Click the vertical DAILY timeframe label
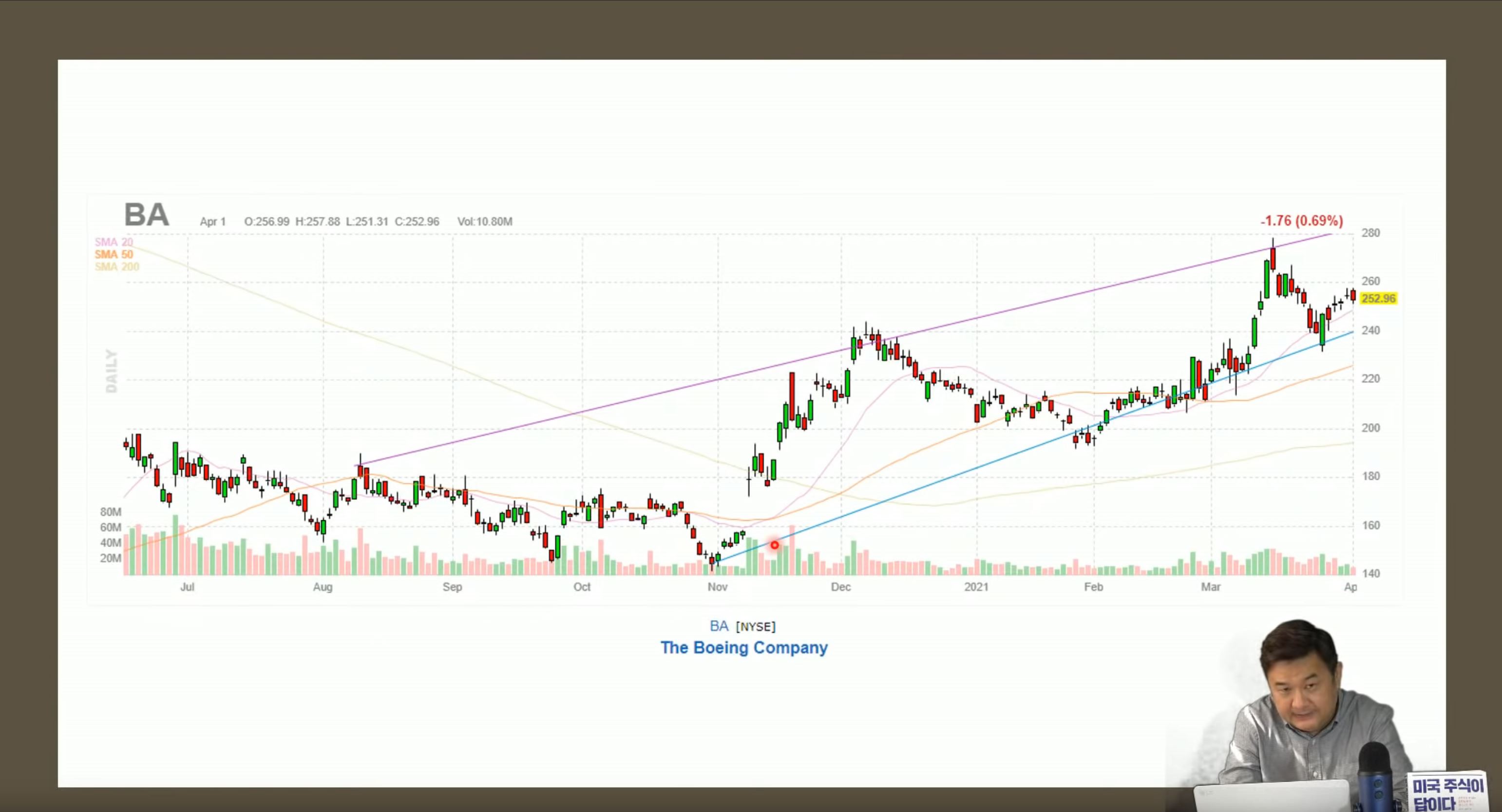1502x812 pixels. (x=112, y=371)
